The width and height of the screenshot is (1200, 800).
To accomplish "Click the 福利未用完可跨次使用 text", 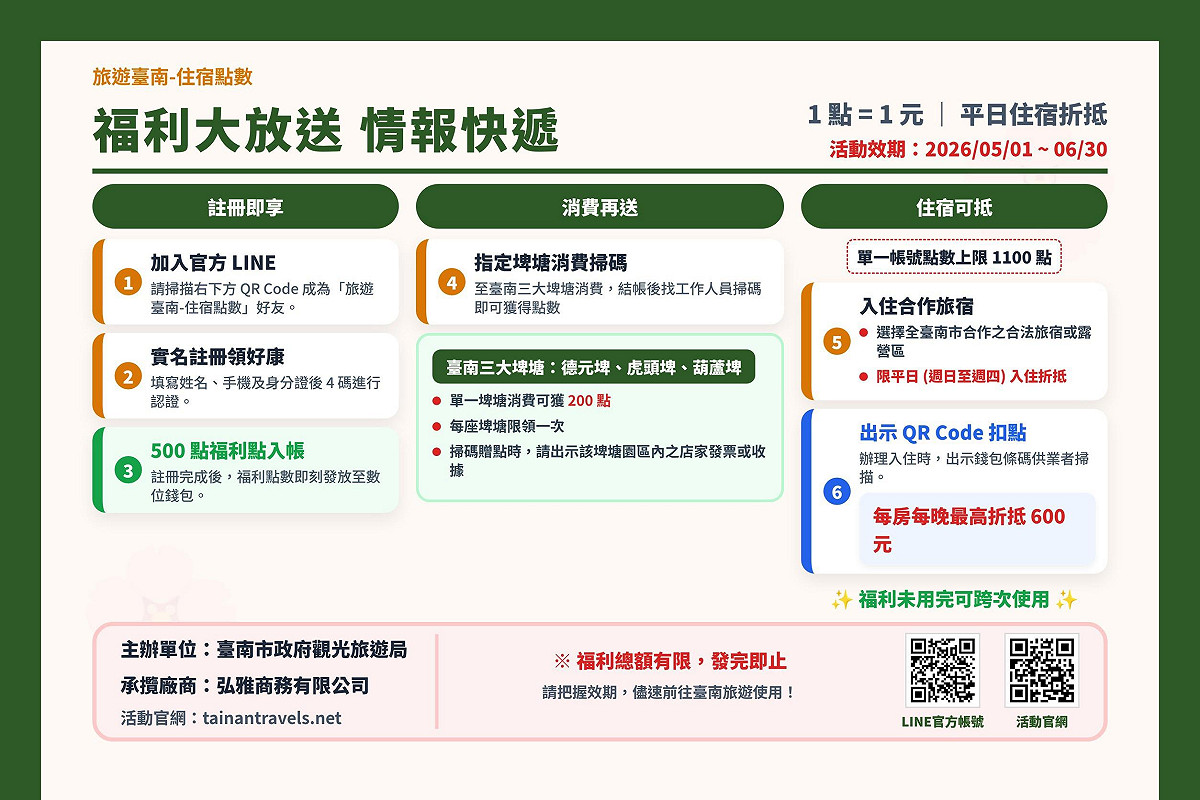I will click(954, 599).
